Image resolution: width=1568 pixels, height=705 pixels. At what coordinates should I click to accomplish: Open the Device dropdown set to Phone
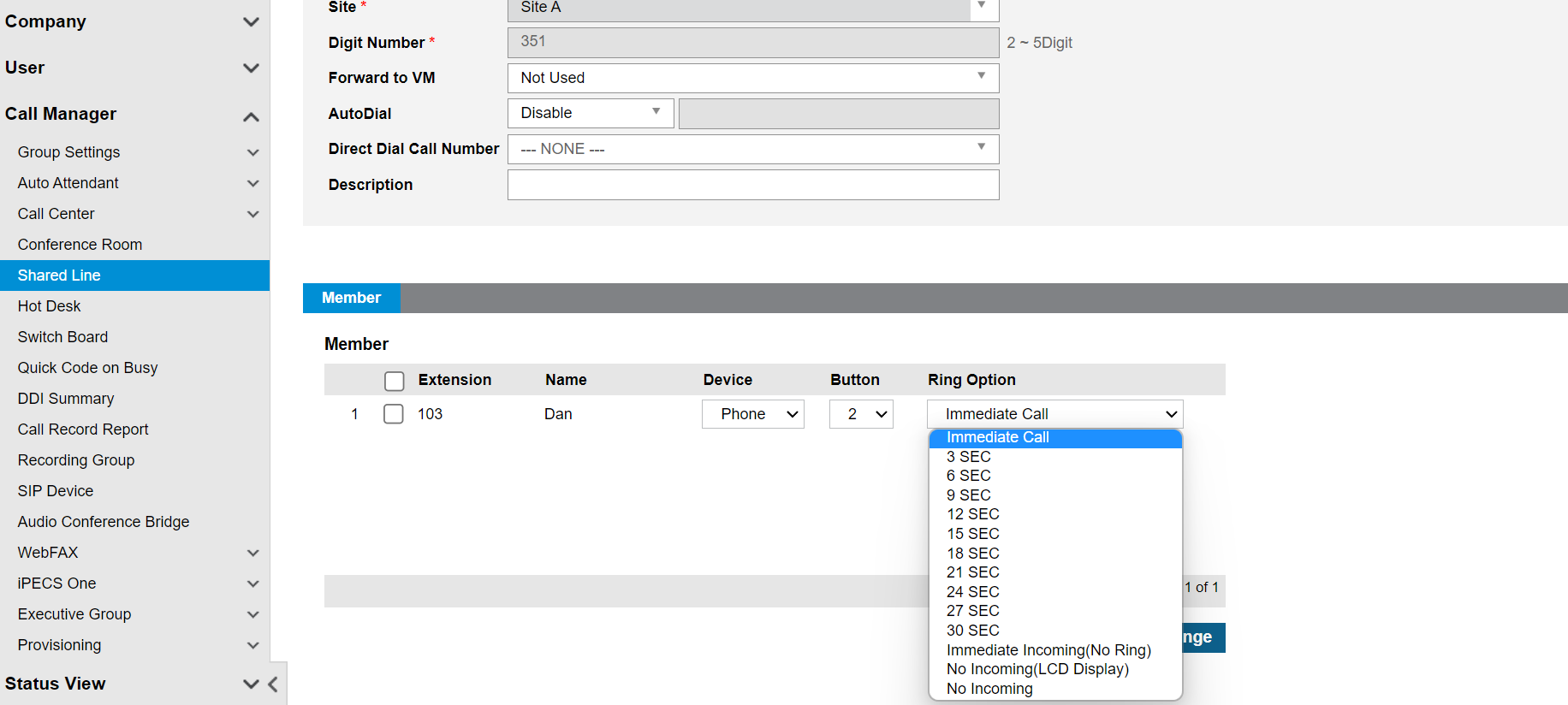[x=752, y=414]
